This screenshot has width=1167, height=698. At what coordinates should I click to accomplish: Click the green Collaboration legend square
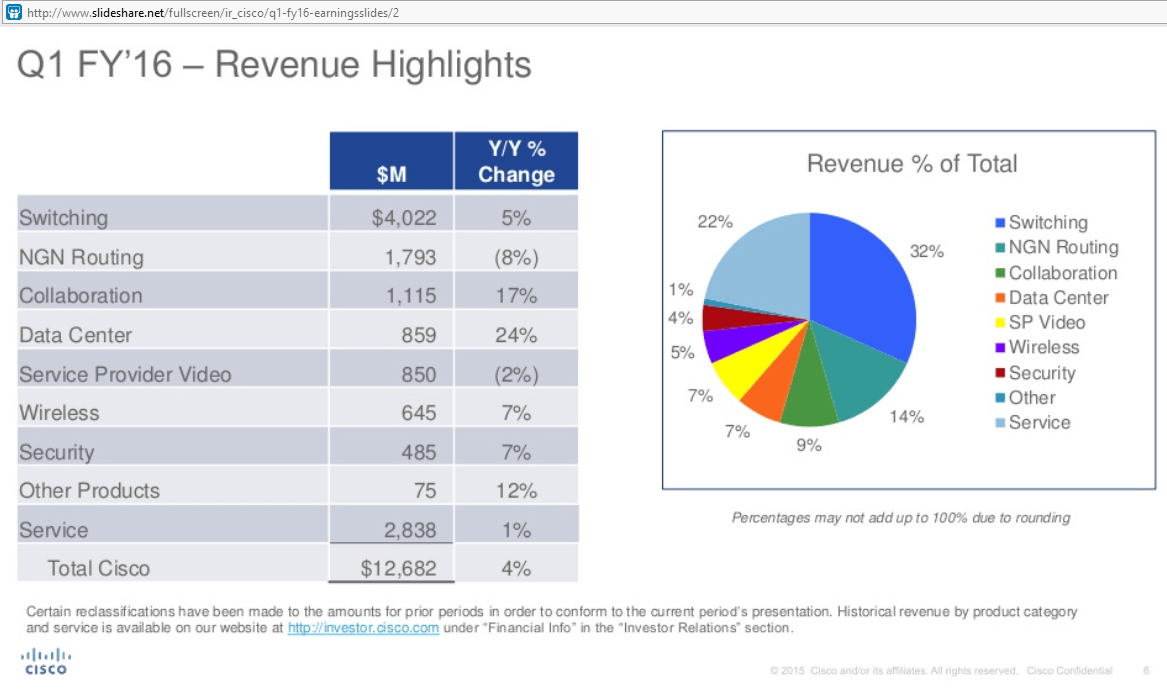tap(998, 272)
